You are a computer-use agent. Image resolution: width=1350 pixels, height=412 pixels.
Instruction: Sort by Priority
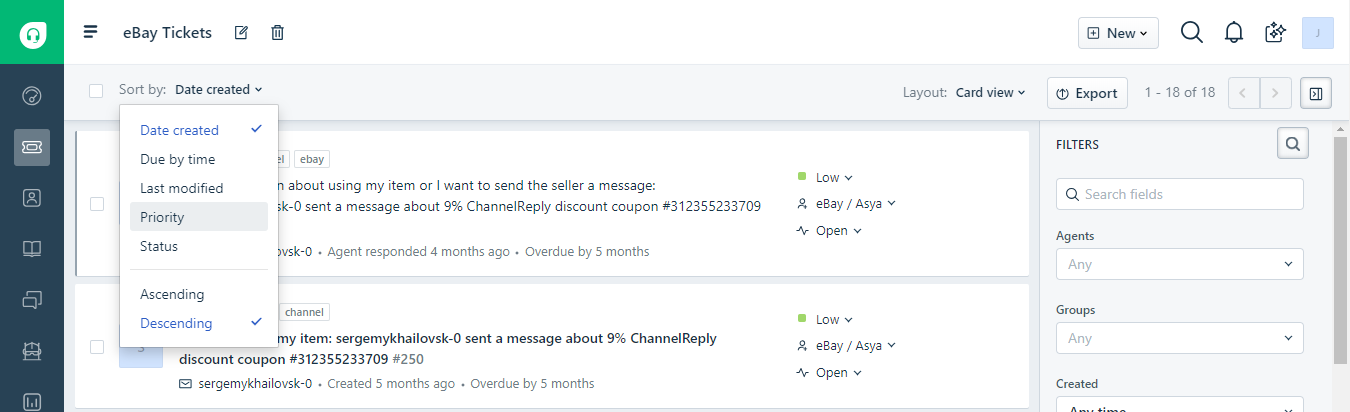(x=199, y=217)
